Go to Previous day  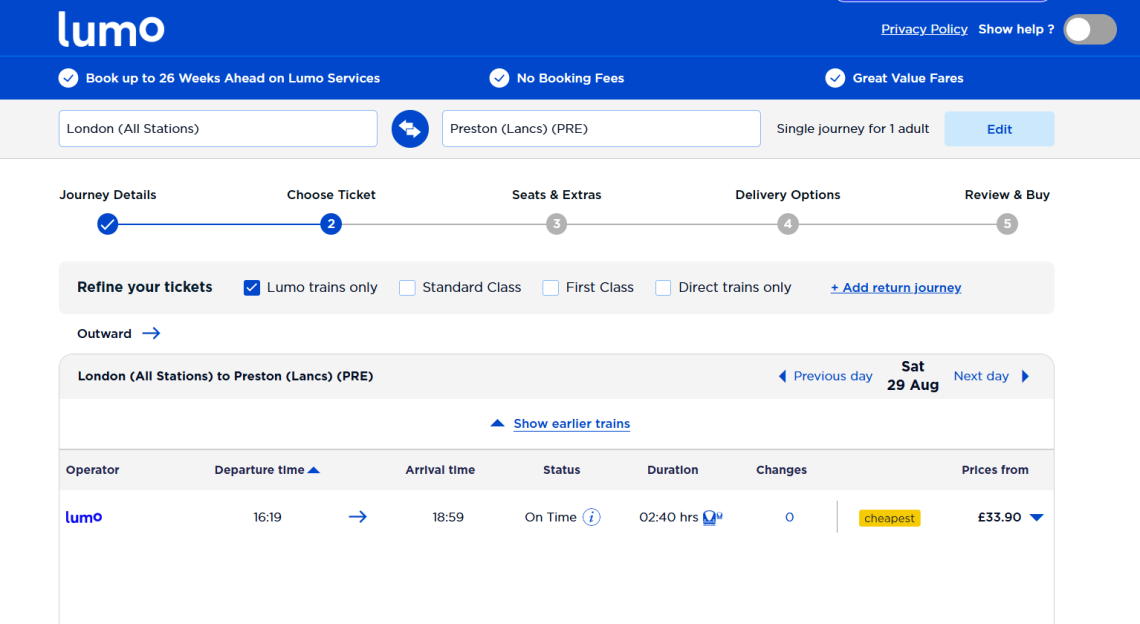[832, 376]
